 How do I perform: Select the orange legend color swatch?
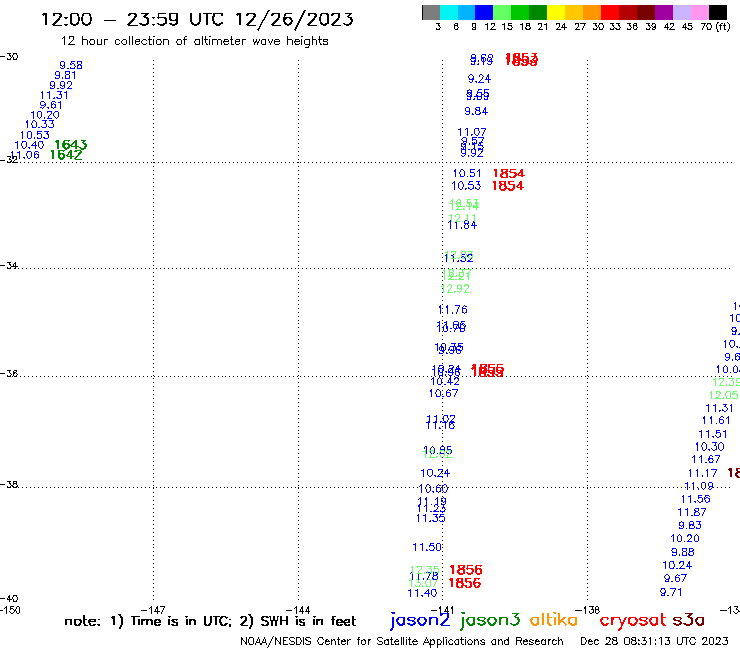592,12
